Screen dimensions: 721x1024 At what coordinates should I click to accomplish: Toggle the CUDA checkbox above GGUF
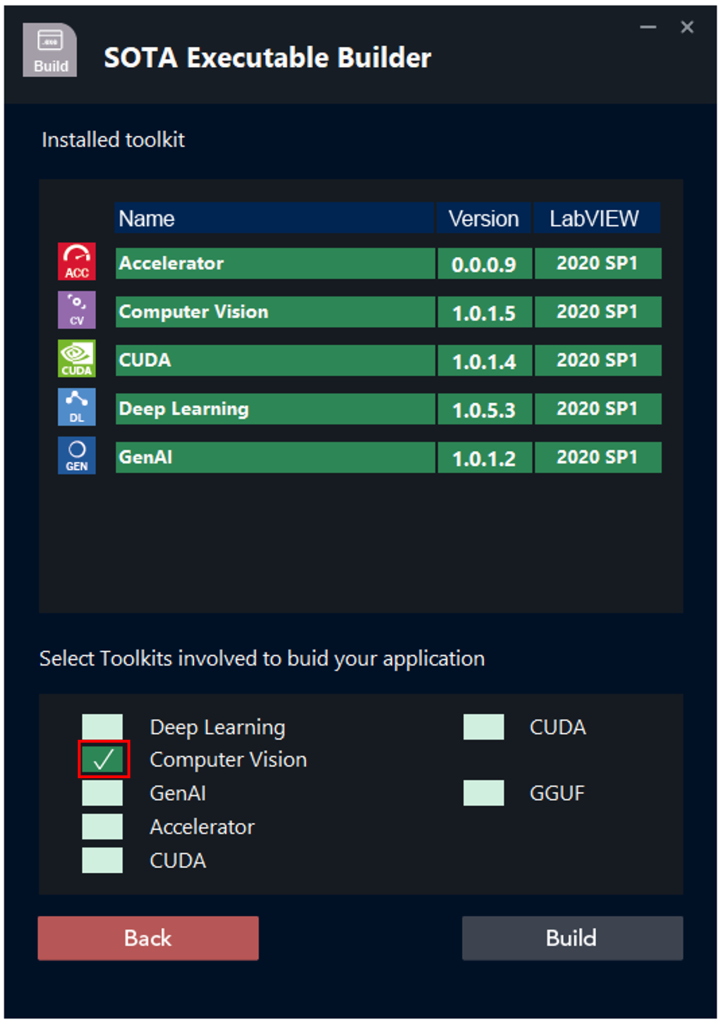click(x=484, y=727)
